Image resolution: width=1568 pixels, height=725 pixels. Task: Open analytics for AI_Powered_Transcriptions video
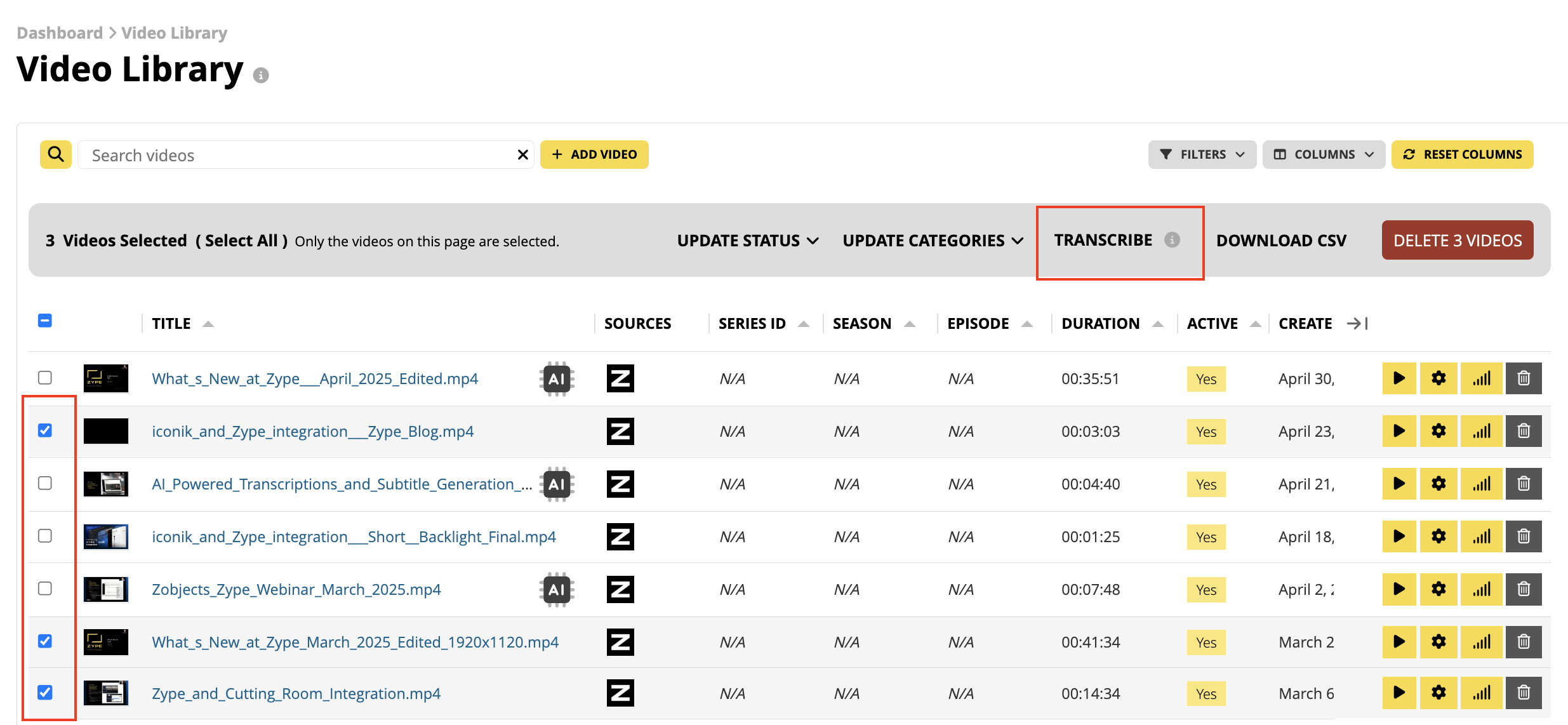(x=1482, y=484)
